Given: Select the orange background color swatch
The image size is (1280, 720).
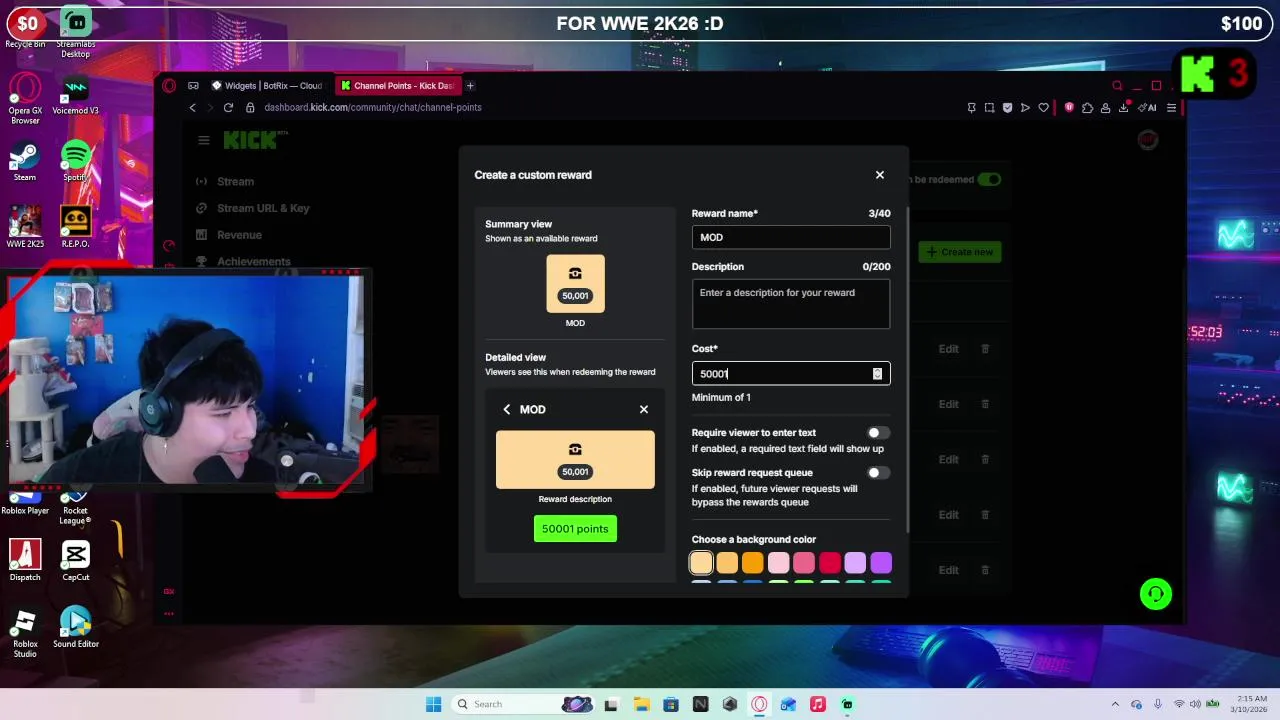Looking at the screenshot, I should point(753,563).
